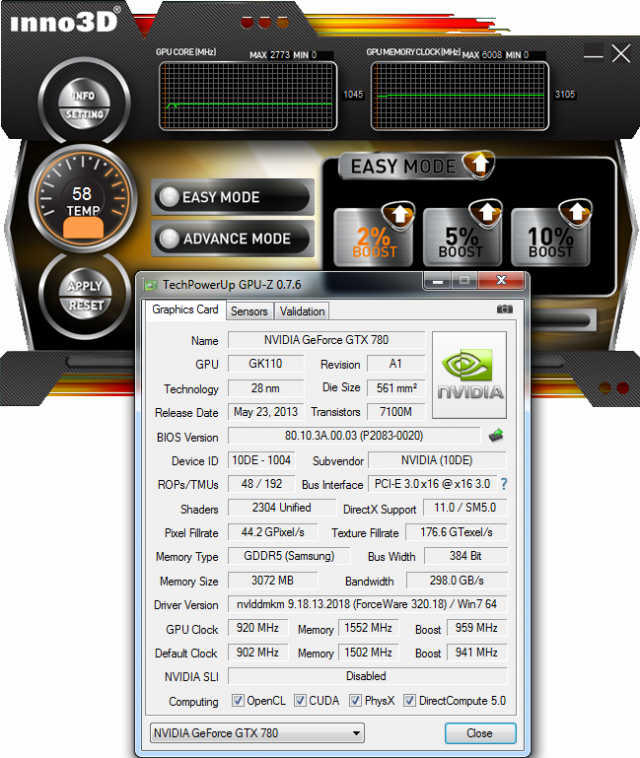The height and width of the screenshot is (758, 640).
Task: Click the current Boost value 959 MHz
Action: coord(477,627)
